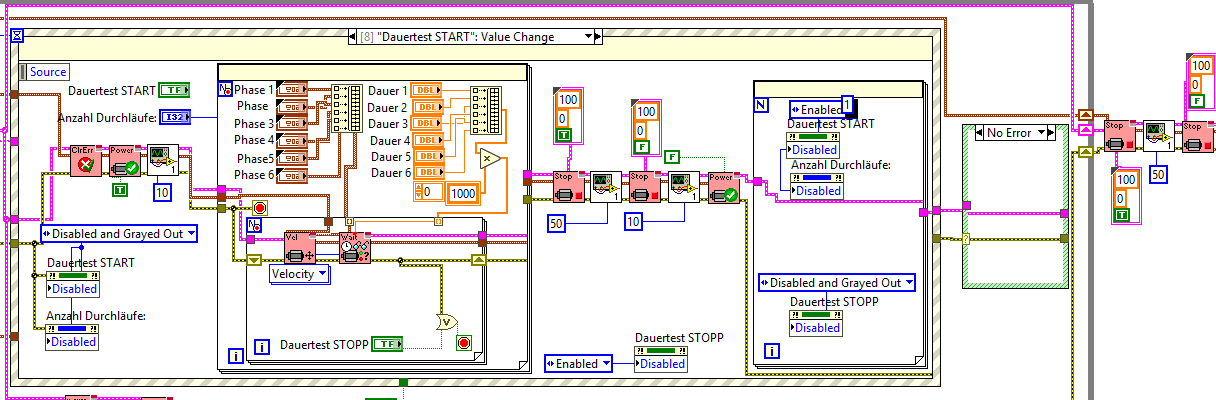Click the N count terminal of right For Loop
Image resolution: width=1216 pixels, height=400 pixels.
click(x=763, y=104)
